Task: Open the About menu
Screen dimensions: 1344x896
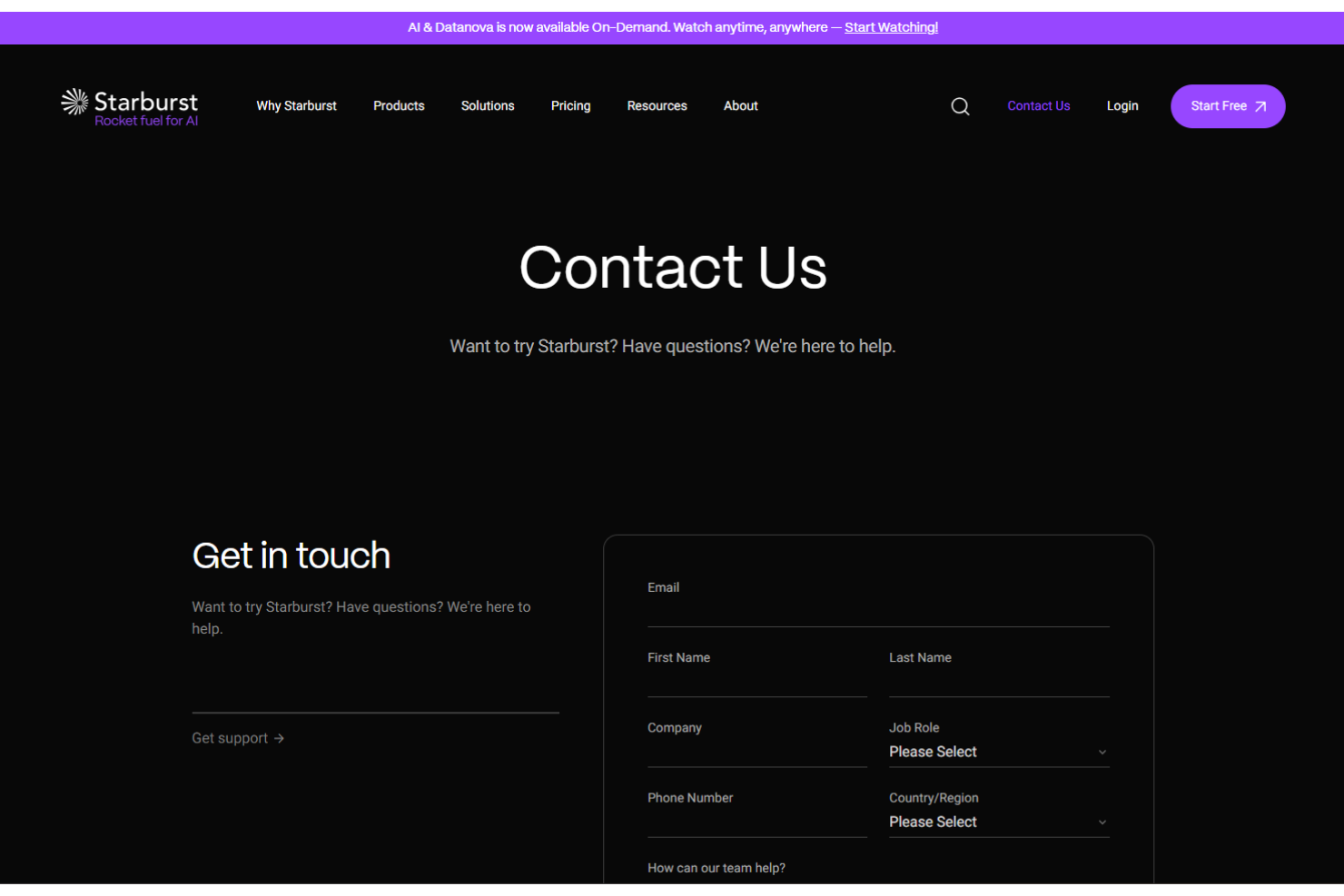Action: click(x=740, y=106)
